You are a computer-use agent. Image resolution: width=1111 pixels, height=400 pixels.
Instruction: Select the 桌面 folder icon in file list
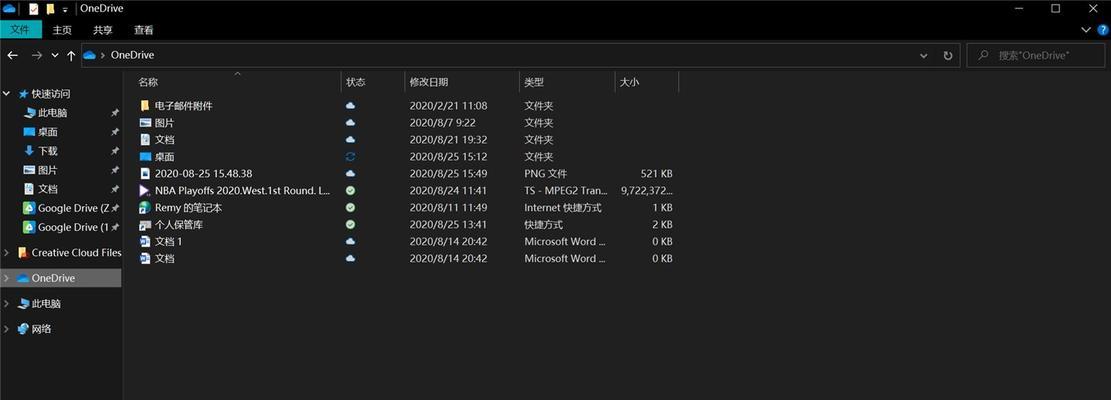(x=145, y=156)
